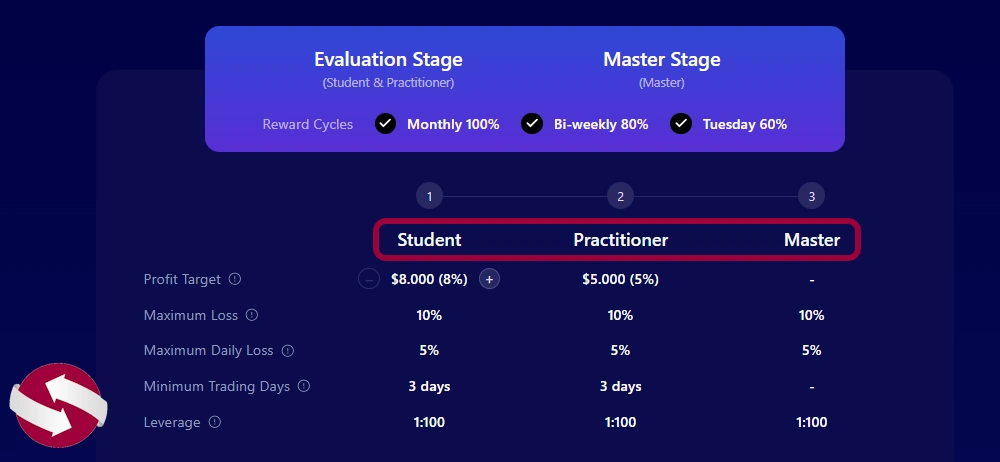Viewport: 1000px width, 462px height.
Task: Click the Evaluation Stage title
Action: click(388, 59)
